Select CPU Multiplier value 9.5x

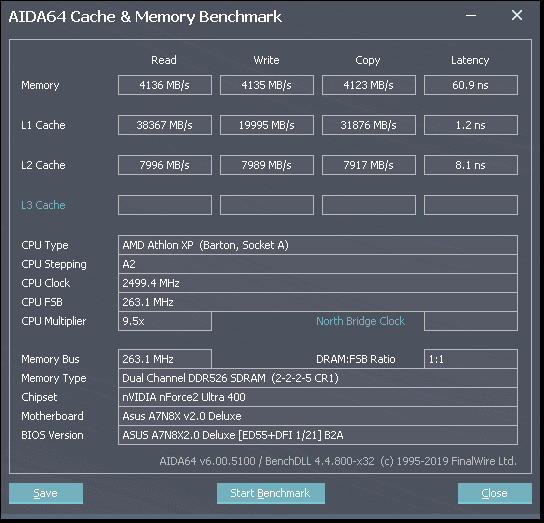165,321
